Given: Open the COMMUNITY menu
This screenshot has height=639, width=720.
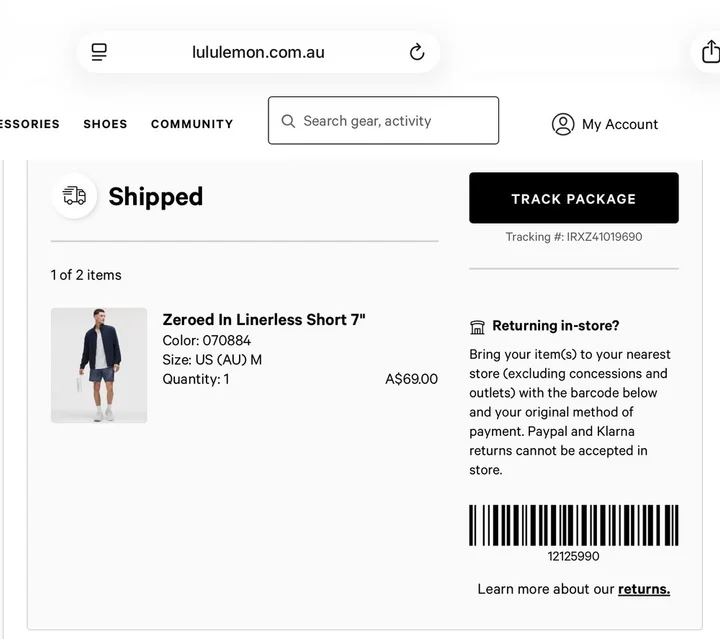Looking at the screenshot, I should (x=192, y=124).
